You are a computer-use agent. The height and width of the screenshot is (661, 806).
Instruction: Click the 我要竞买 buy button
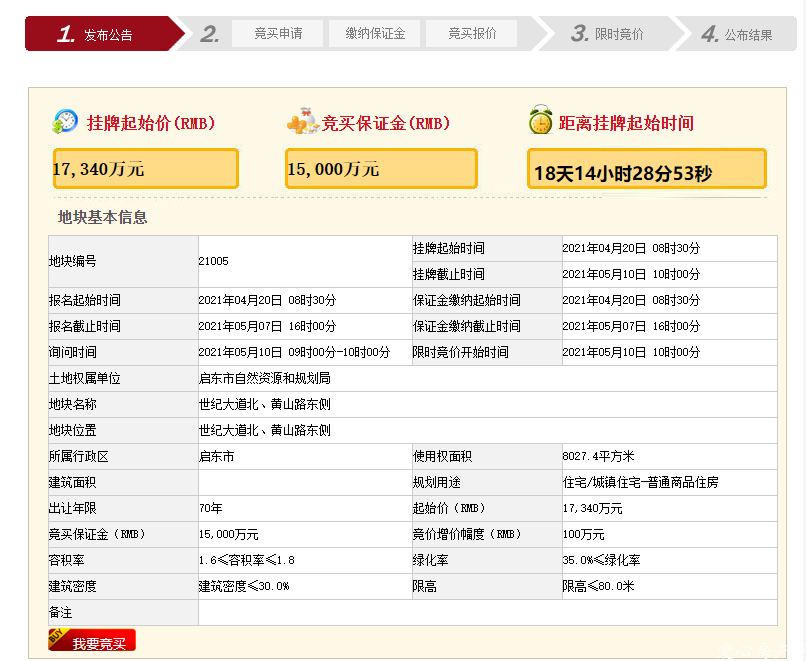92,640
